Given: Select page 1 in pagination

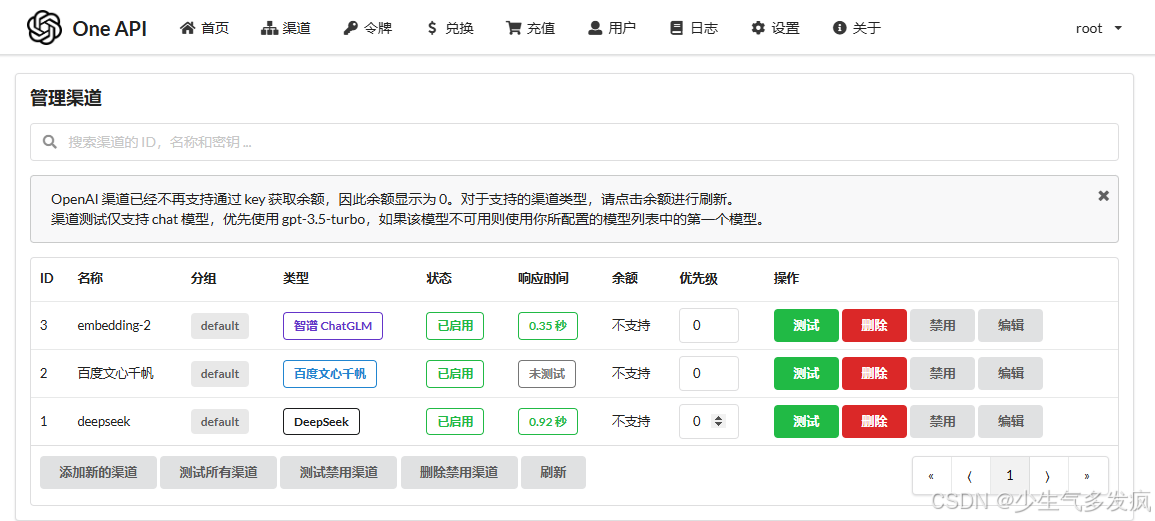Looking at the screenshot, I should [x=1010, y=475].
